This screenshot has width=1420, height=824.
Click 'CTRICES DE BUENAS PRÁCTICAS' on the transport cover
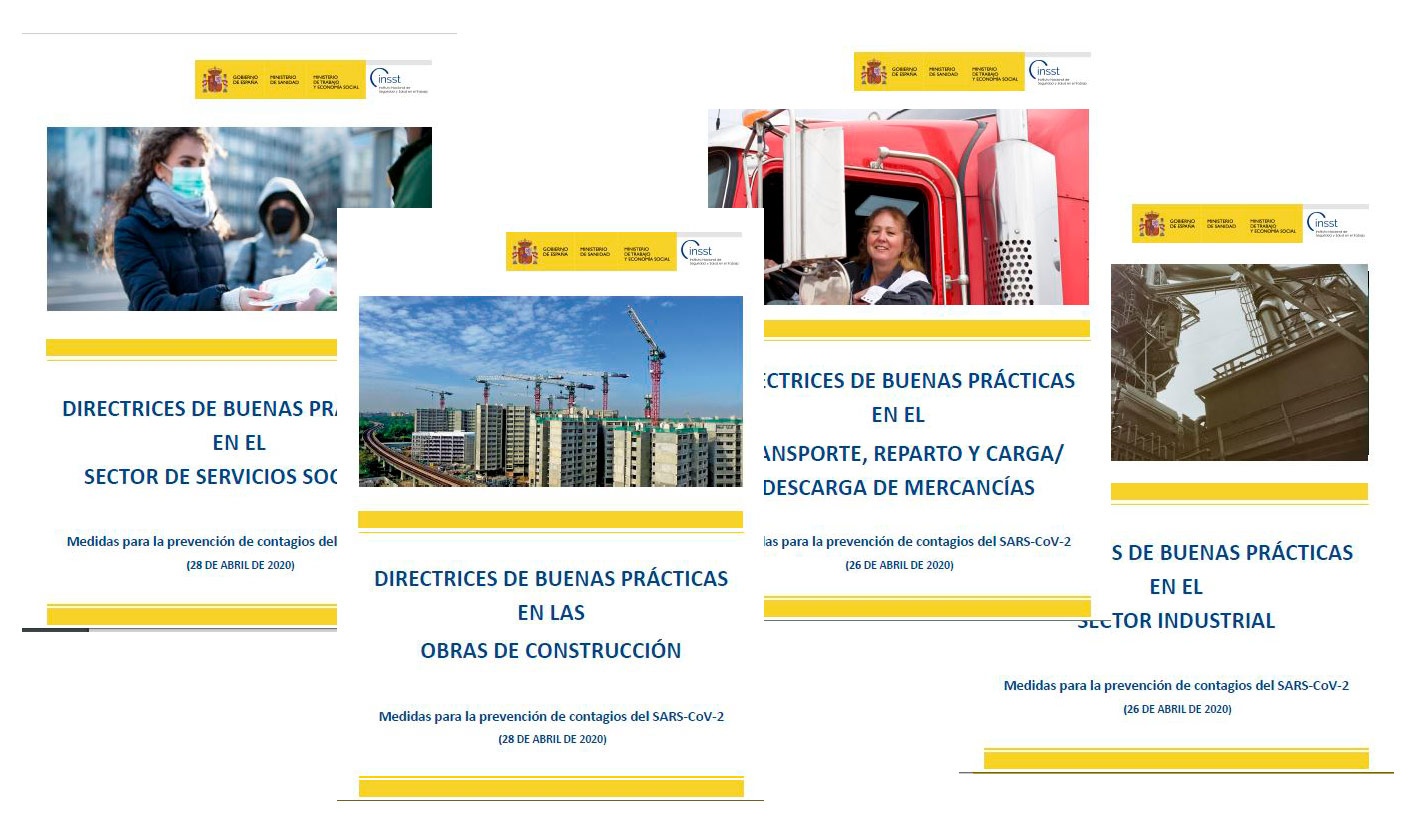point(920,380)
